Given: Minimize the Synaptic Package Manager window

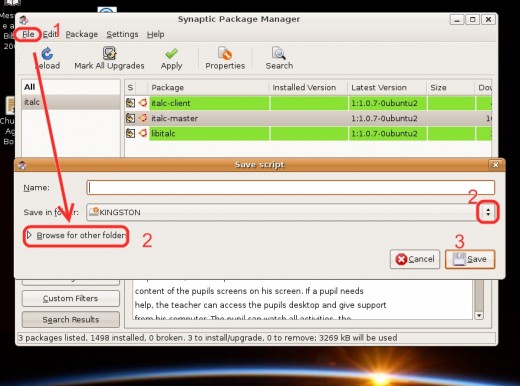Looking at the screenshot, I should coord(457,20).
